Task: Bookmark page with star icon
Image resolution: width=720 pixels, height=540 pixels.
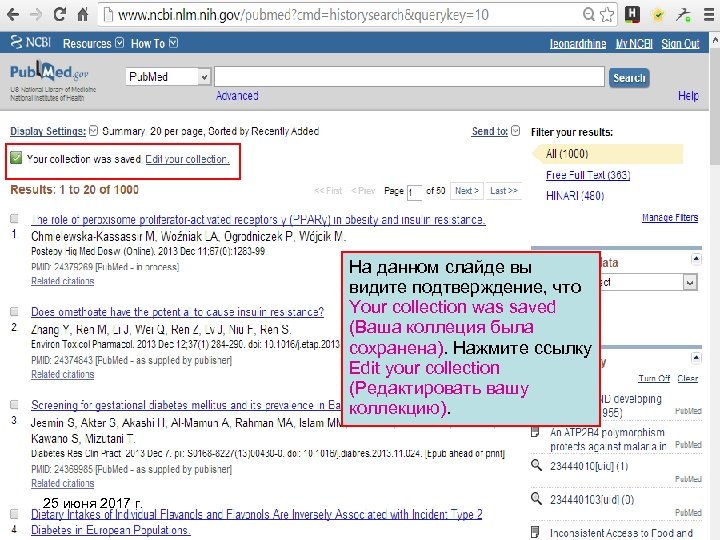Action: coord(607,15)
